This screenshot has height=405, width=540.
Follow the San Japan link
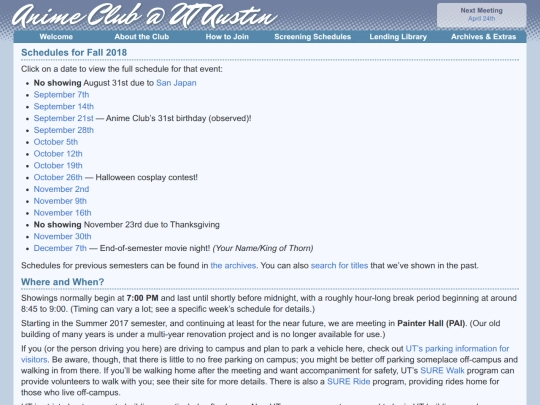click(x=176, y=83)
